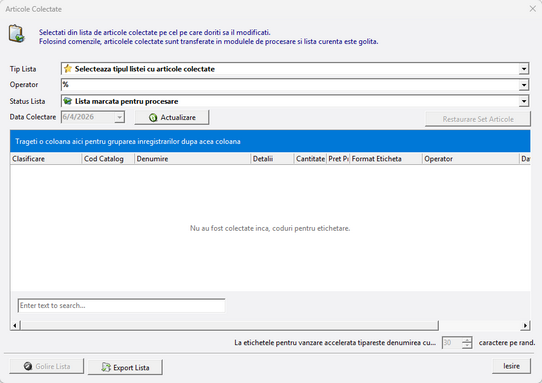Click the Actualizare button
542x383 pixels.
click(x=172, y=118)
